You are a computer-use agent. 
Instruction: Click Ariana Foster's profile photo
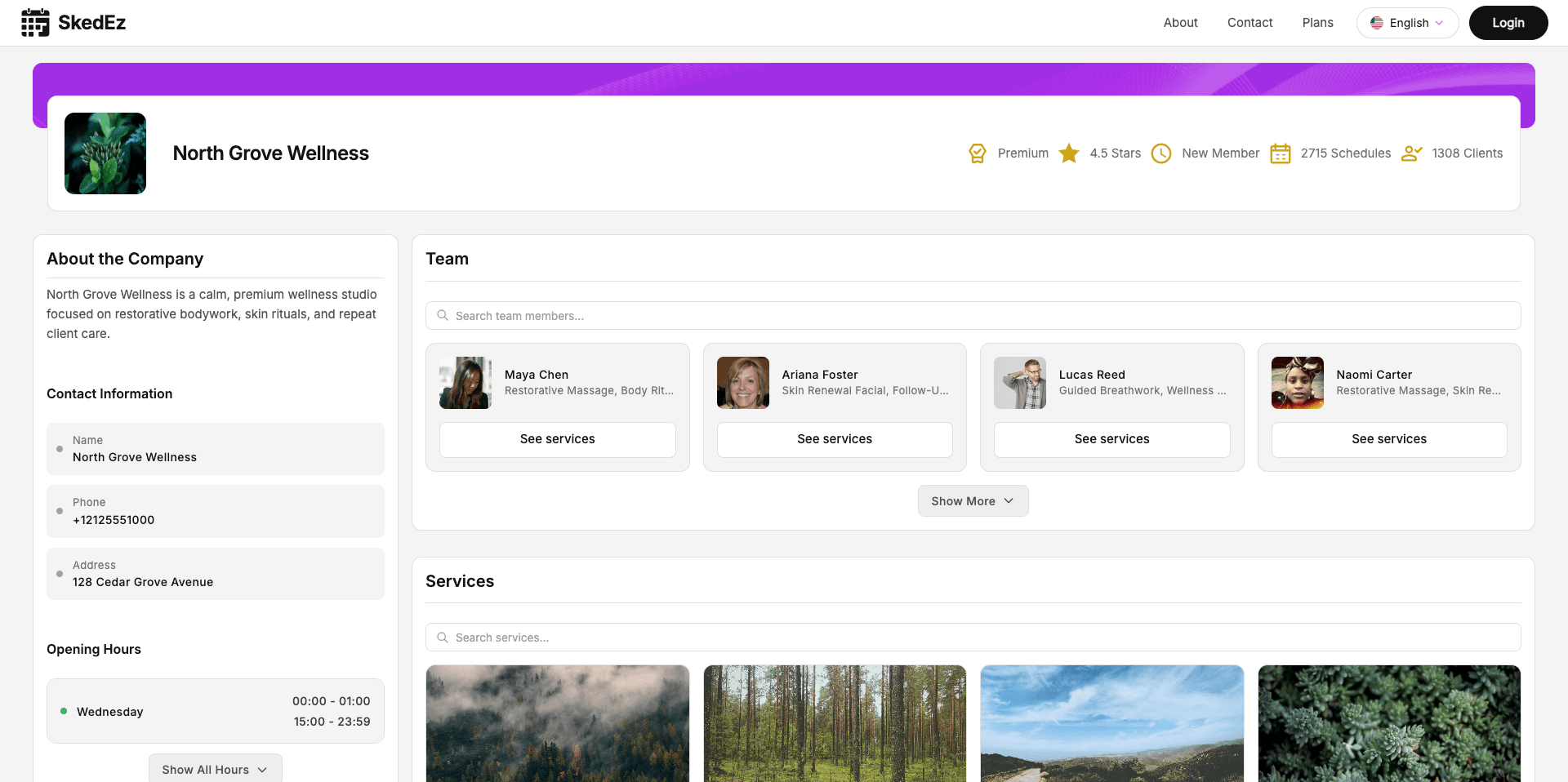tap(743, 383)
